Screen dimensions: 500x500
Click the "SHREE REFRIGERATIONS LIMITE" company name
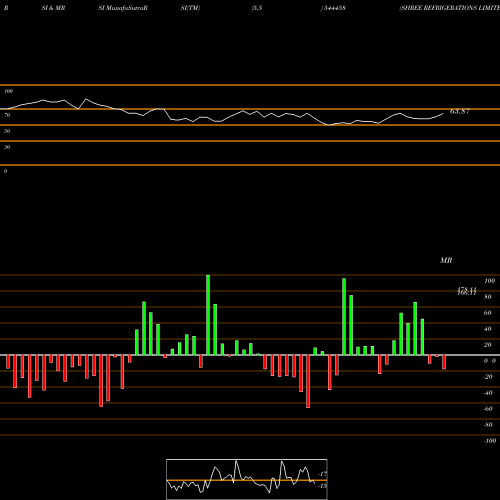tap(450, 8)
